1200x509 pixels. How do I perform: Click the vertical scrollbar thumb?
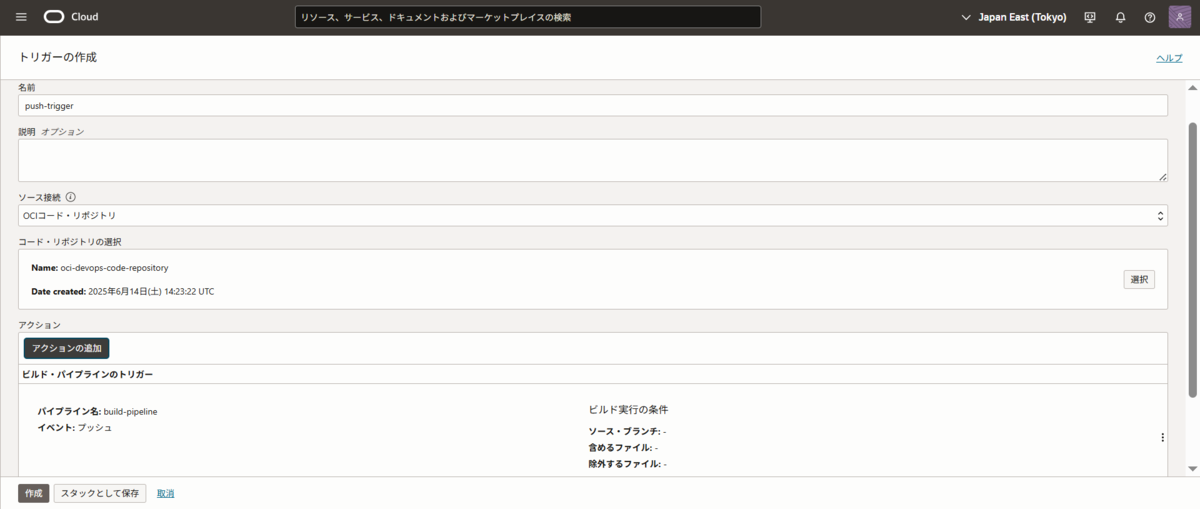click(1192, 260)
